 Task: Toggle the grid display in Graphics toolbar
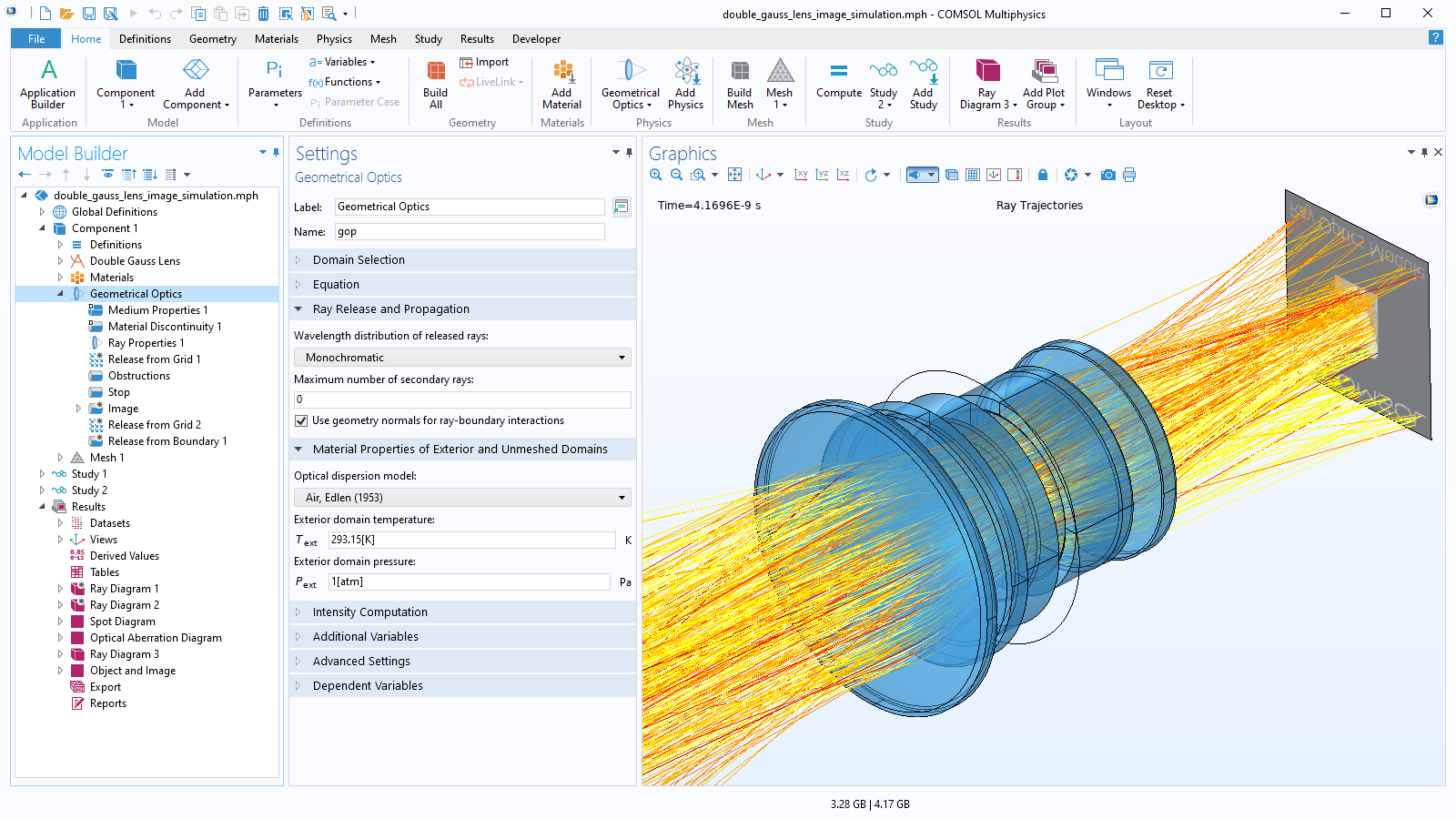(x=973, y=175)
